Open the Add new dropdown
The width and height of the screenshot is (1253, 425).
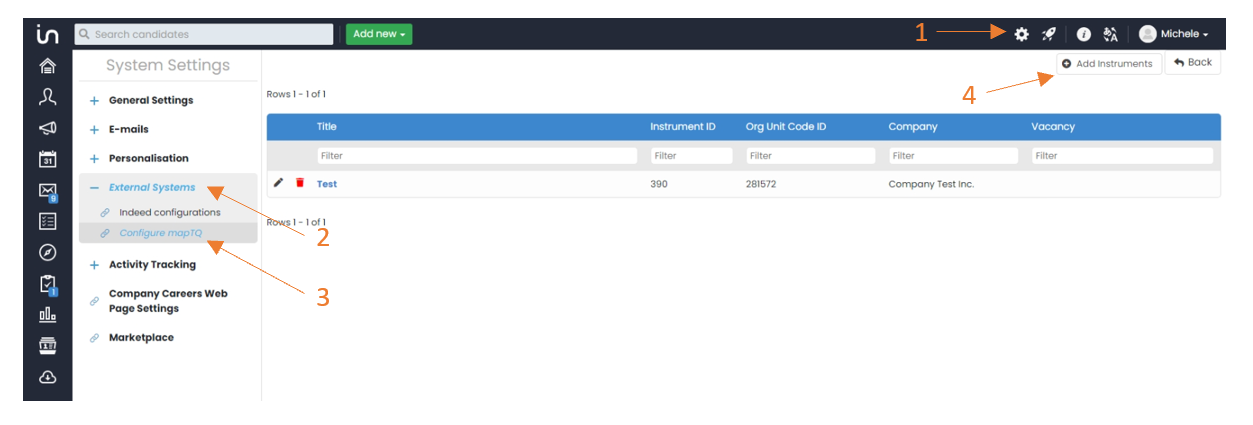(x=379, y=34)
